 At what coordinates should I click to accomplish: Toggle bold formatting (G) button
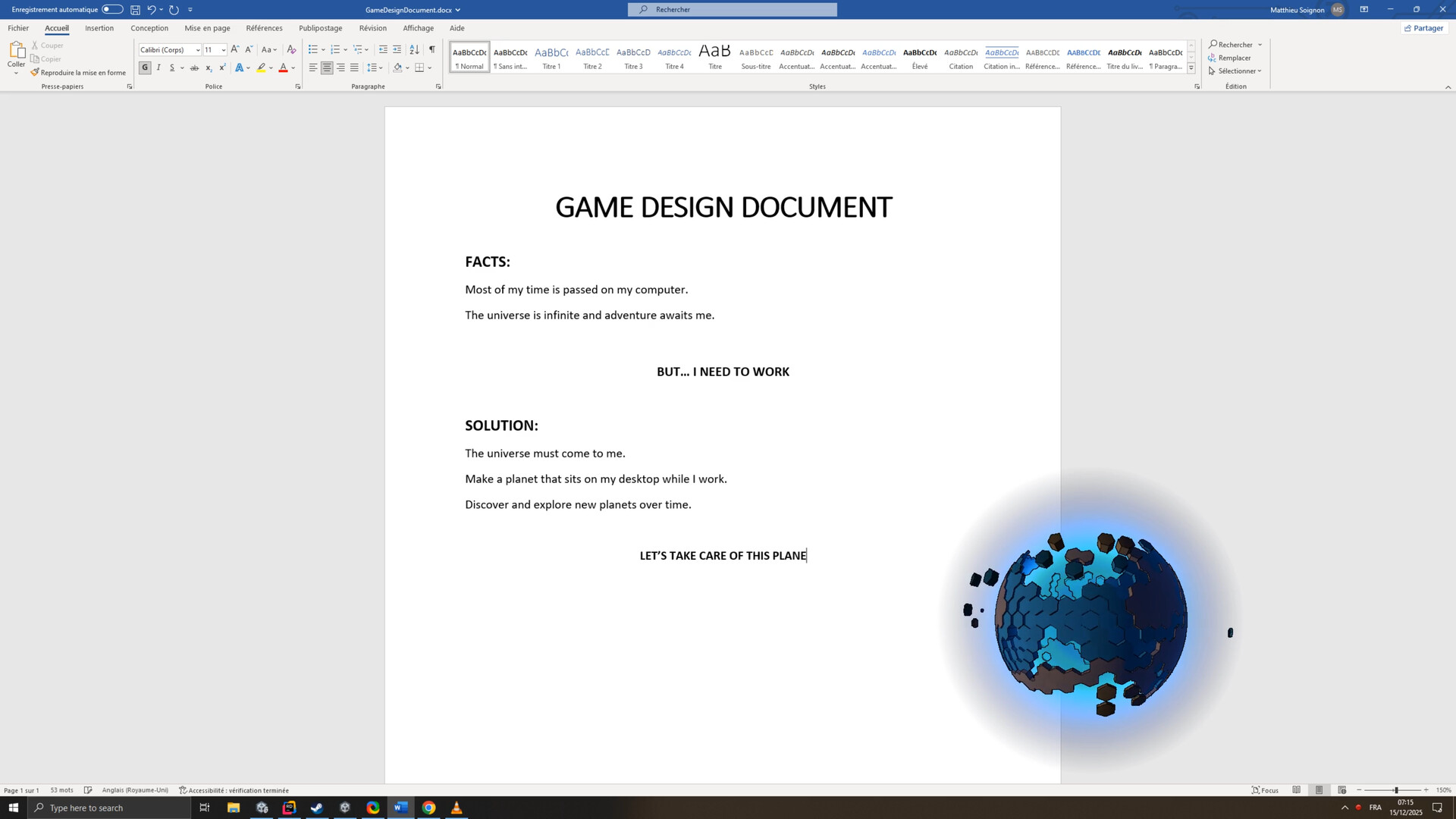(144, 67)
